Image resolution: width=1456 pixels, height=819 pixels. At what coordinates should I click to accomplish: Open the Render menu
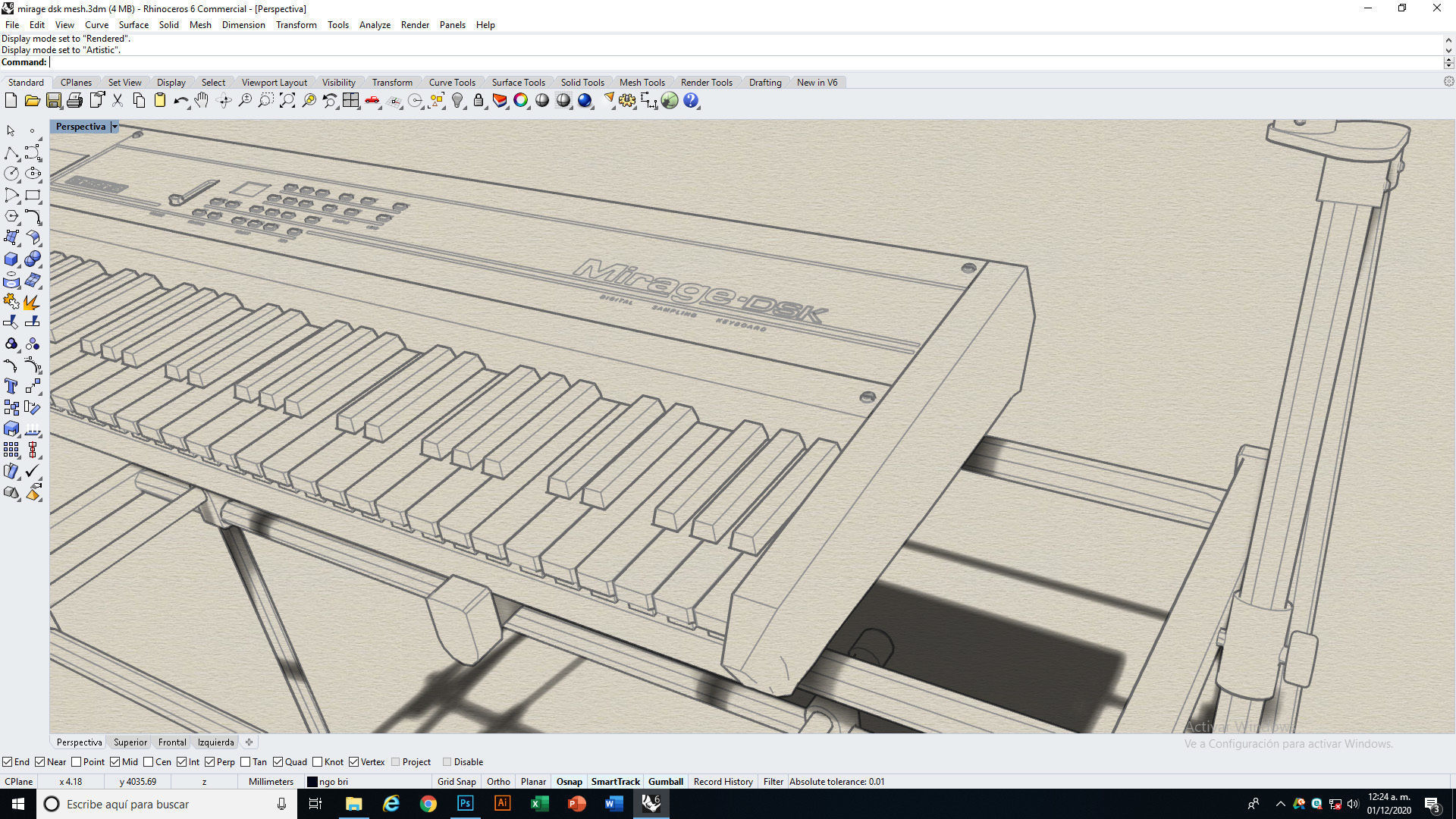415,25
